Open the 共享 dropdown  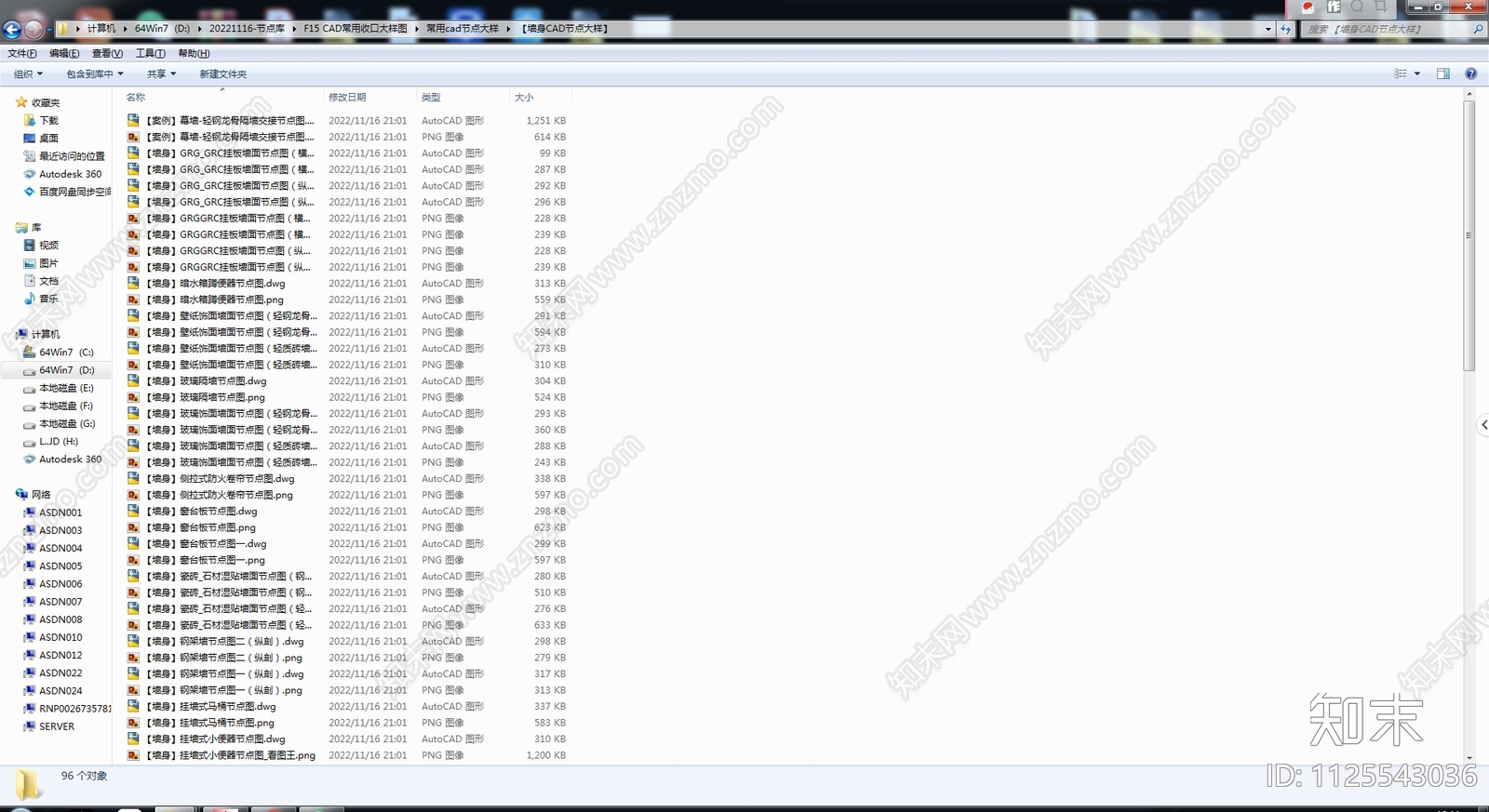tap(161, 73)
